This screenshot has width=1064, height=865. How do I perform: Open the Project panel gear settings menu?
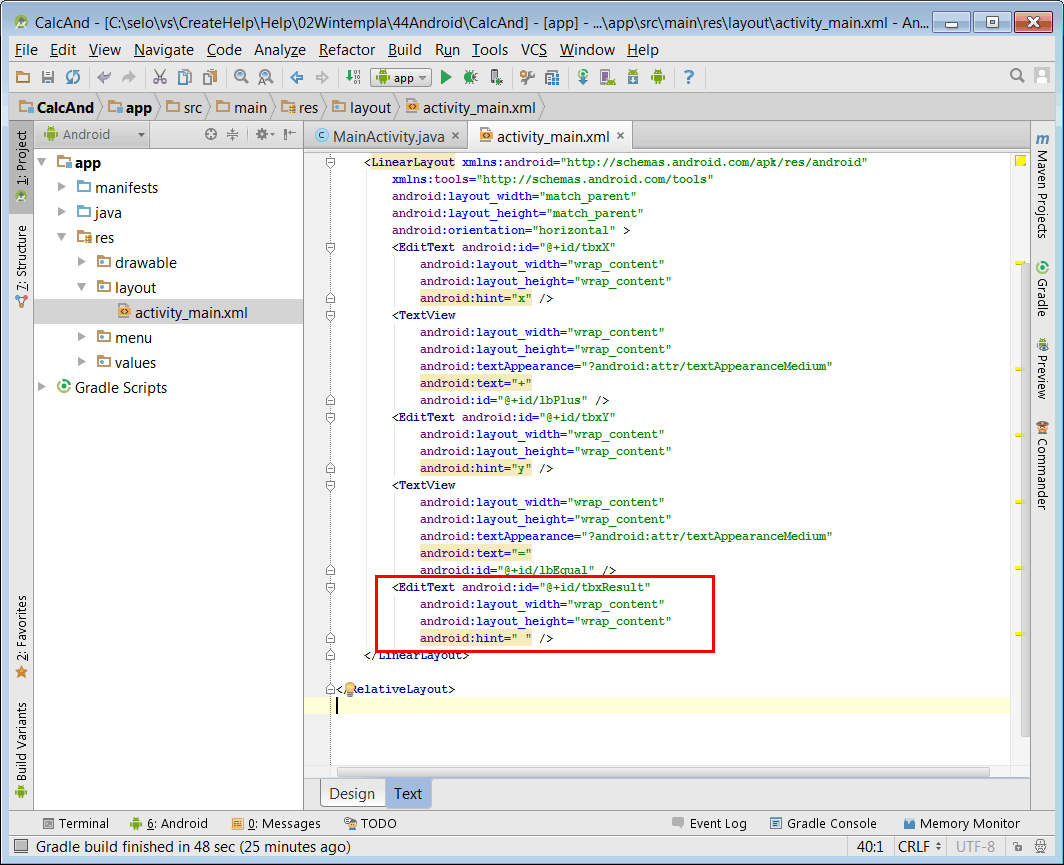pos(265,134)
